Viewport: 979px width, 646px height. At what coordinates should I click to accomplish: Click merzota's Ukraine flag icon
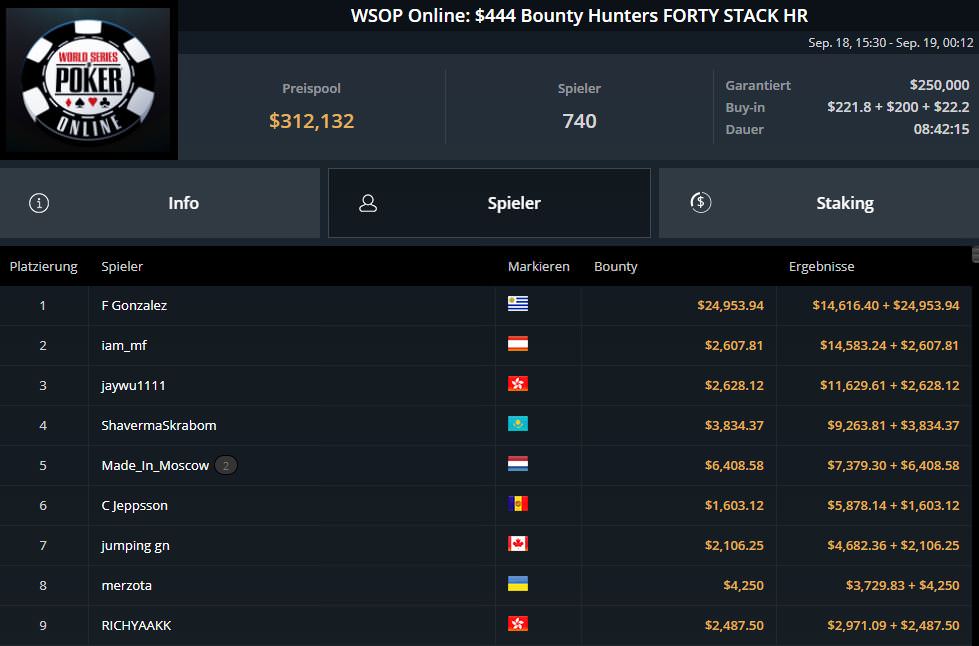coord(518,584)
